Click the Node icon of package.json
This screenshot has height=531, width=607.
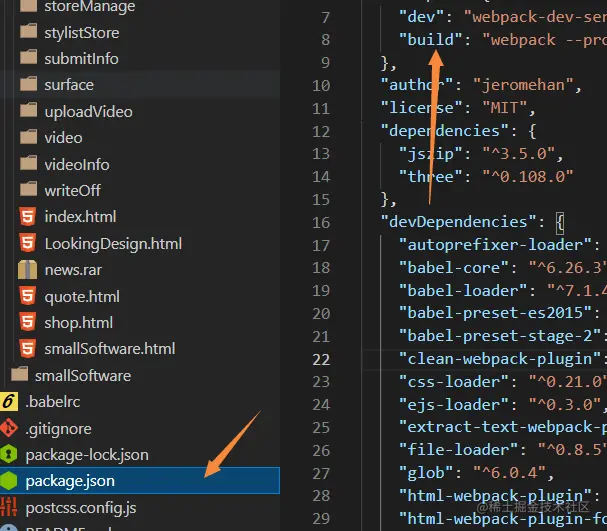pos(9,481)
